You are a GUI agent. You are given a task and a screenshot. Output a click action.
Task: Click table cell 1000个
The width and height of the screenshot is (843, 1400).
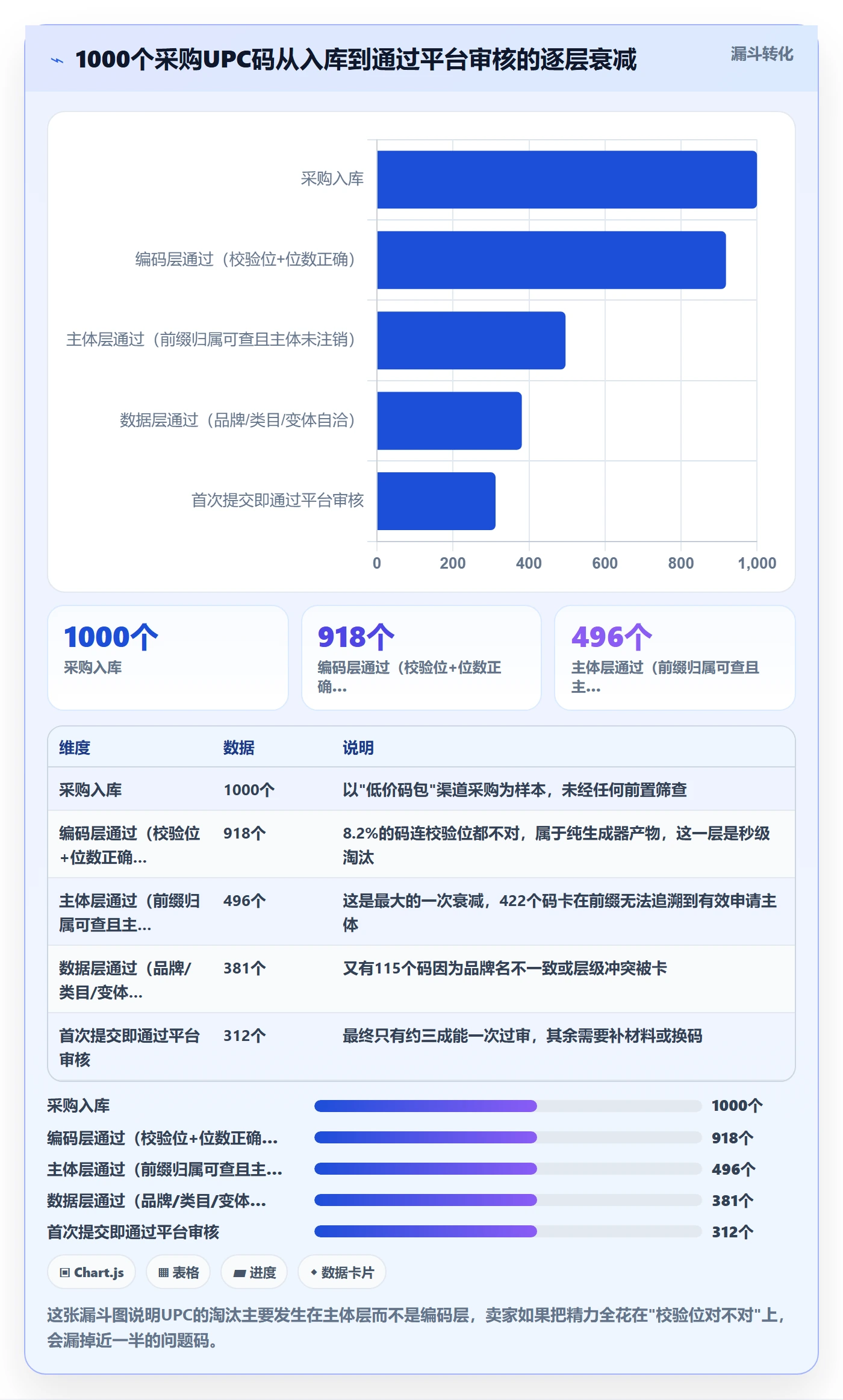pos(249,790)
